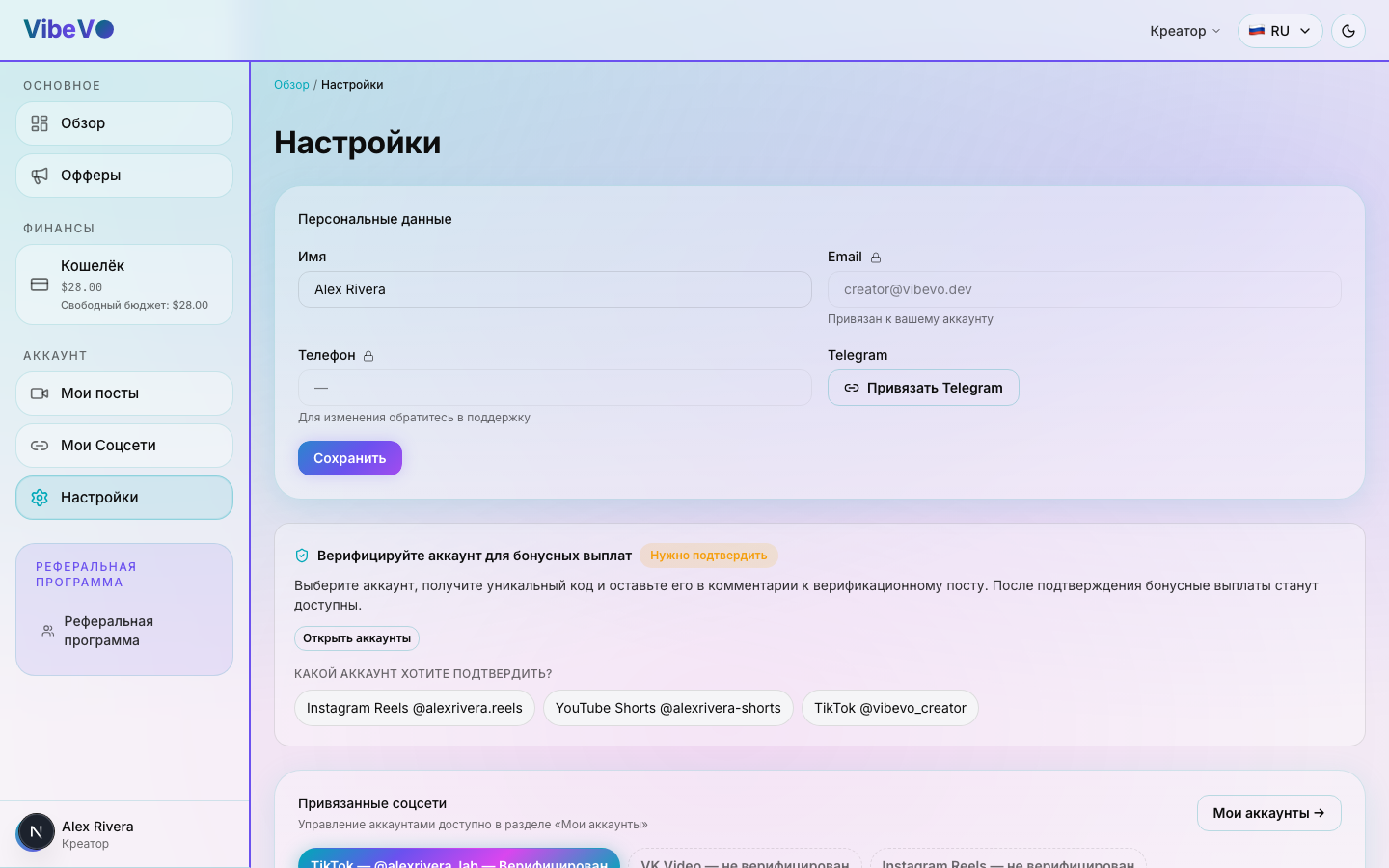The width and height of the screenshot is (1389, 868).
Task: Click the verification shield icon
Action: point(302,556)
